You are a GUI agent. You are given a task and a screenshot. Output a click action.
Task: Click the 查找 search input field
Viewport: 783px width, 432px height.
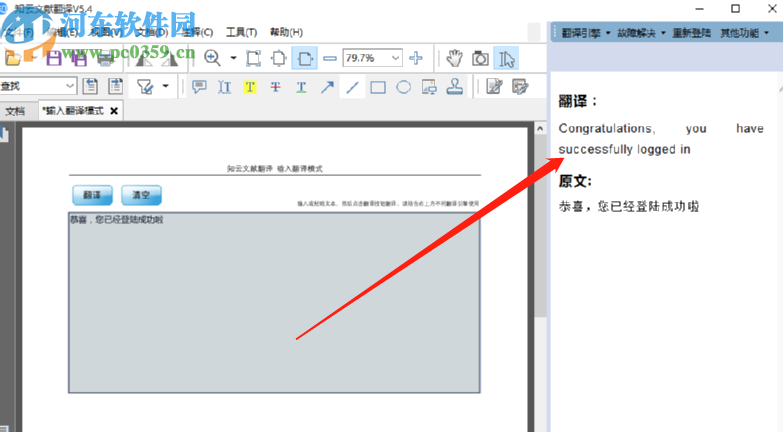[x=32, y=86]
